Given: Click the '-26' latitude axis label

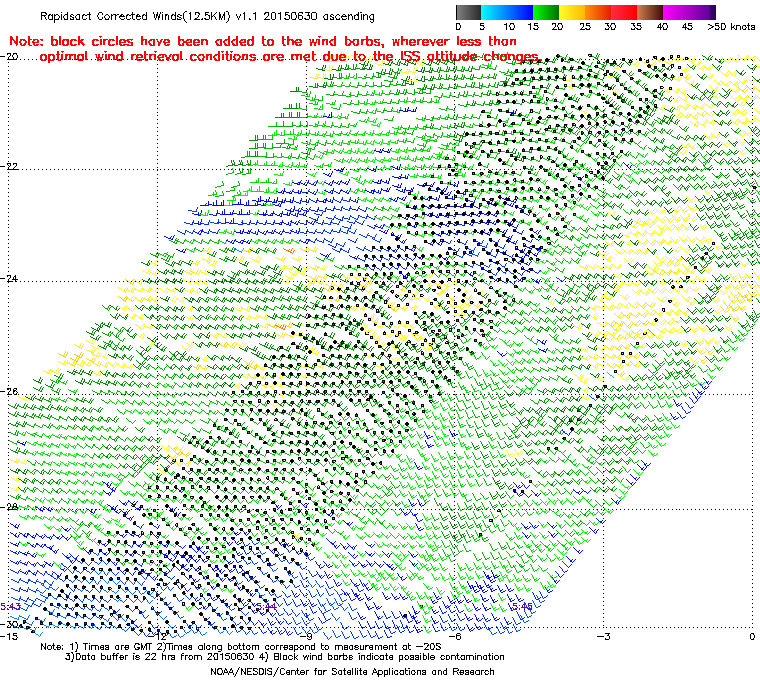Looking at the screenshot, I should click(9, 391).
